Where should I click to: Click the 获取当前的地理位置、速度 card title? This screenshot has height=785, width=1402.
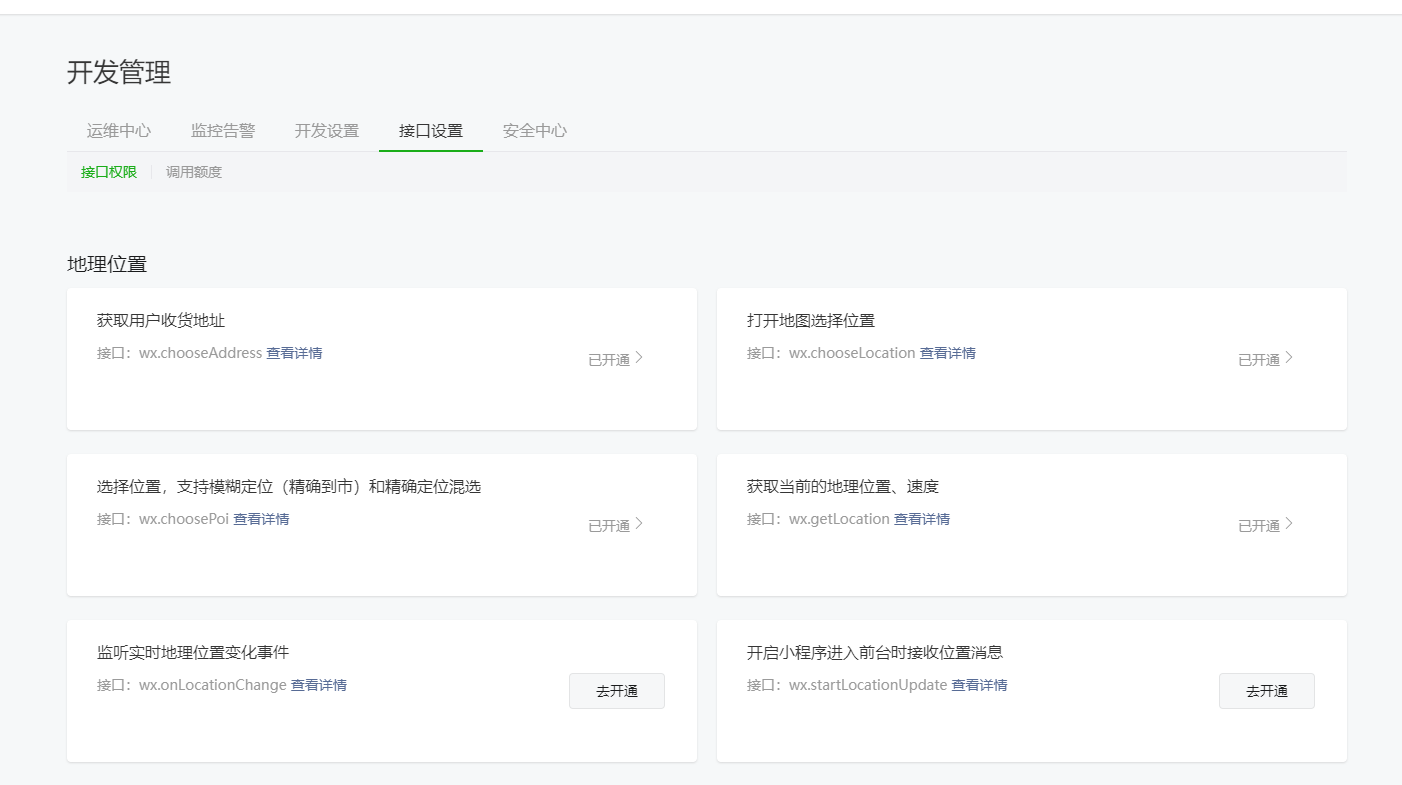click(843, 487)
